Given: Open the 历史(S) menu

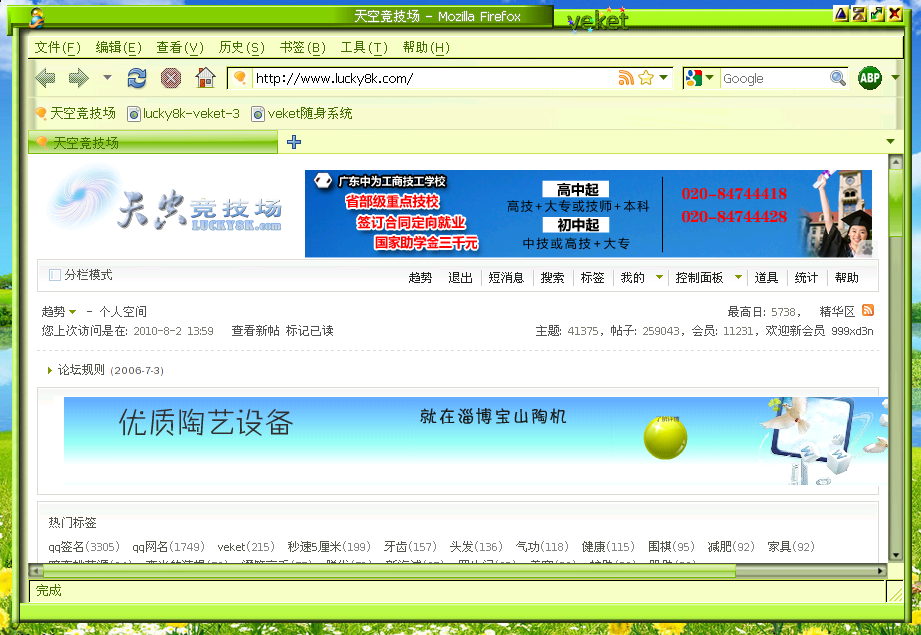Looking at the screenshot, I should point(241,48).
